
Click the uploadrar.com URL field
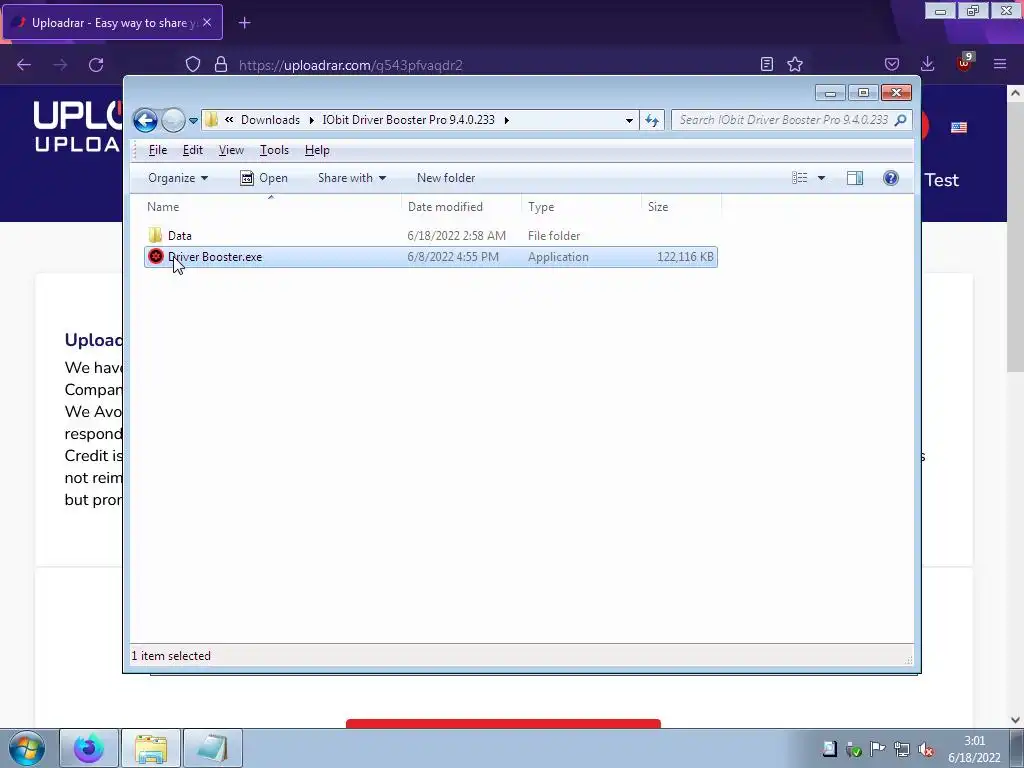click(351, 65)
